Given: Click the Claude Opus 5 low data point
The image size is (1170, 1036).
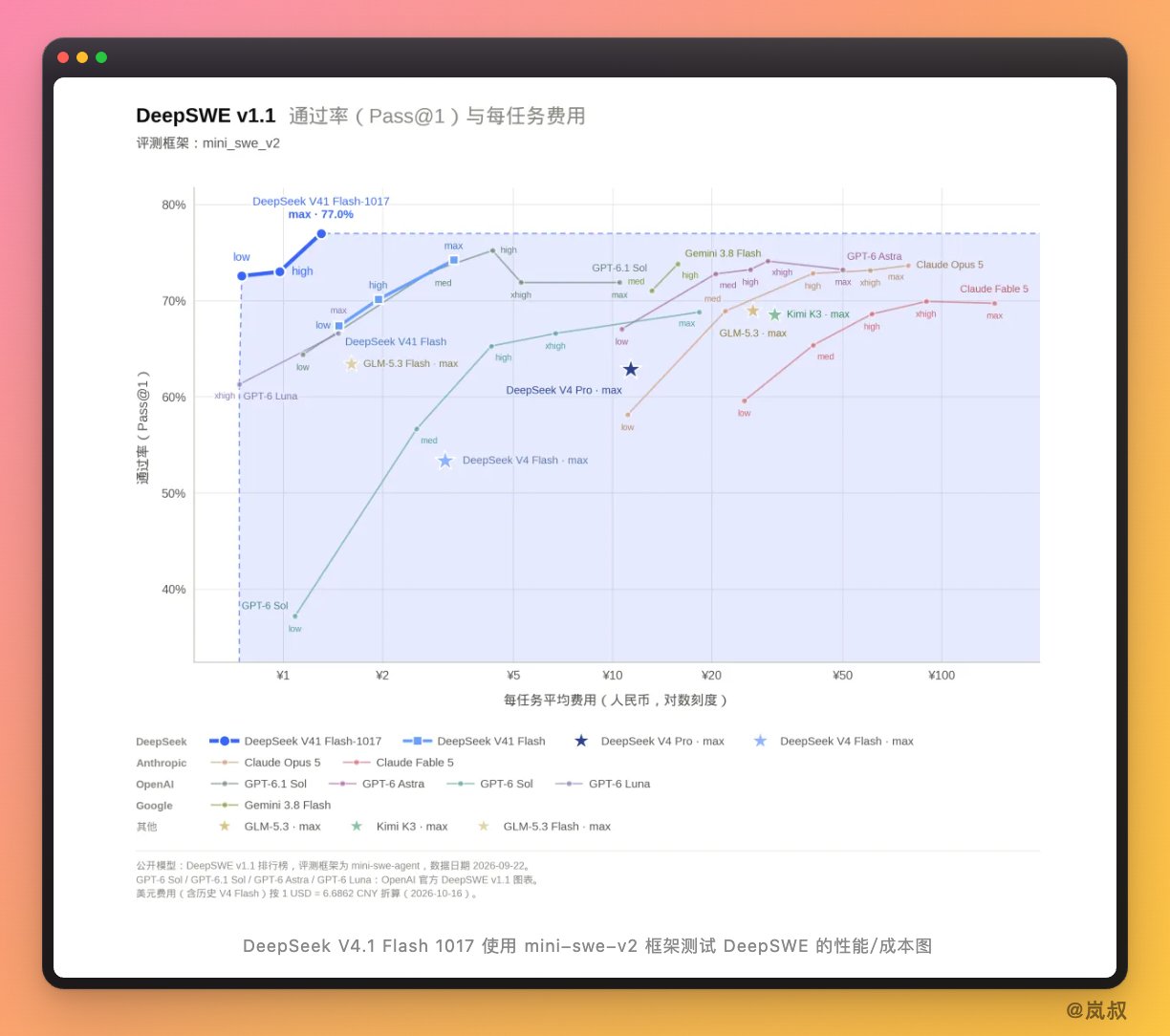Looking at the screenshot, I should (628, 415).
